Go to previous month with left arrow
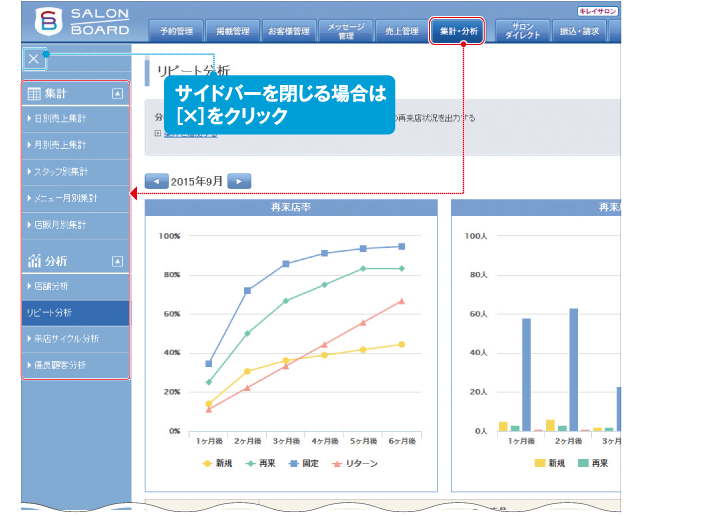Image resolution: width=710 pixels, height=516 pixels. (x=156, y=181)
